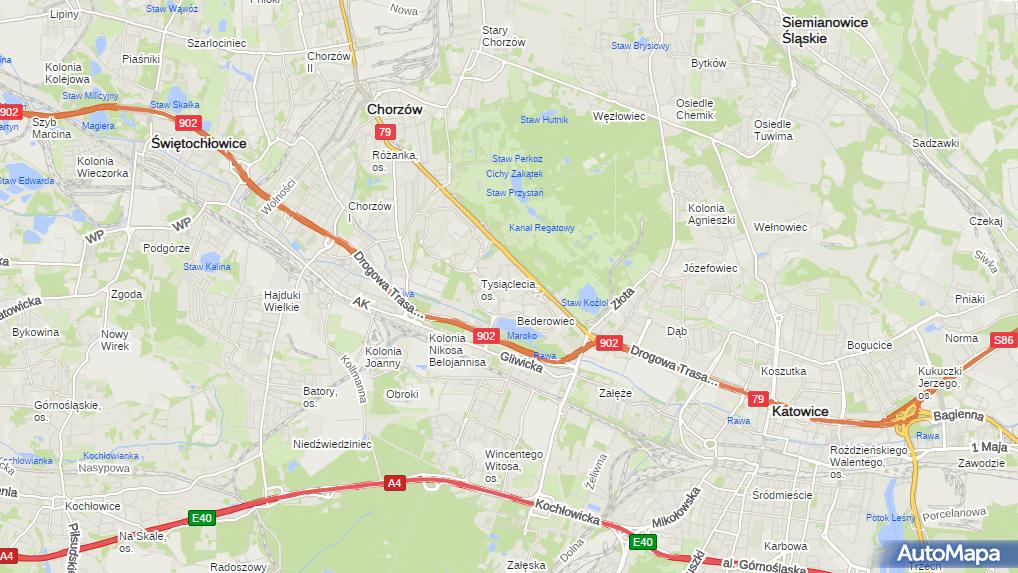Click the Hajduki Wielkie district label

[x=281, y=301]
